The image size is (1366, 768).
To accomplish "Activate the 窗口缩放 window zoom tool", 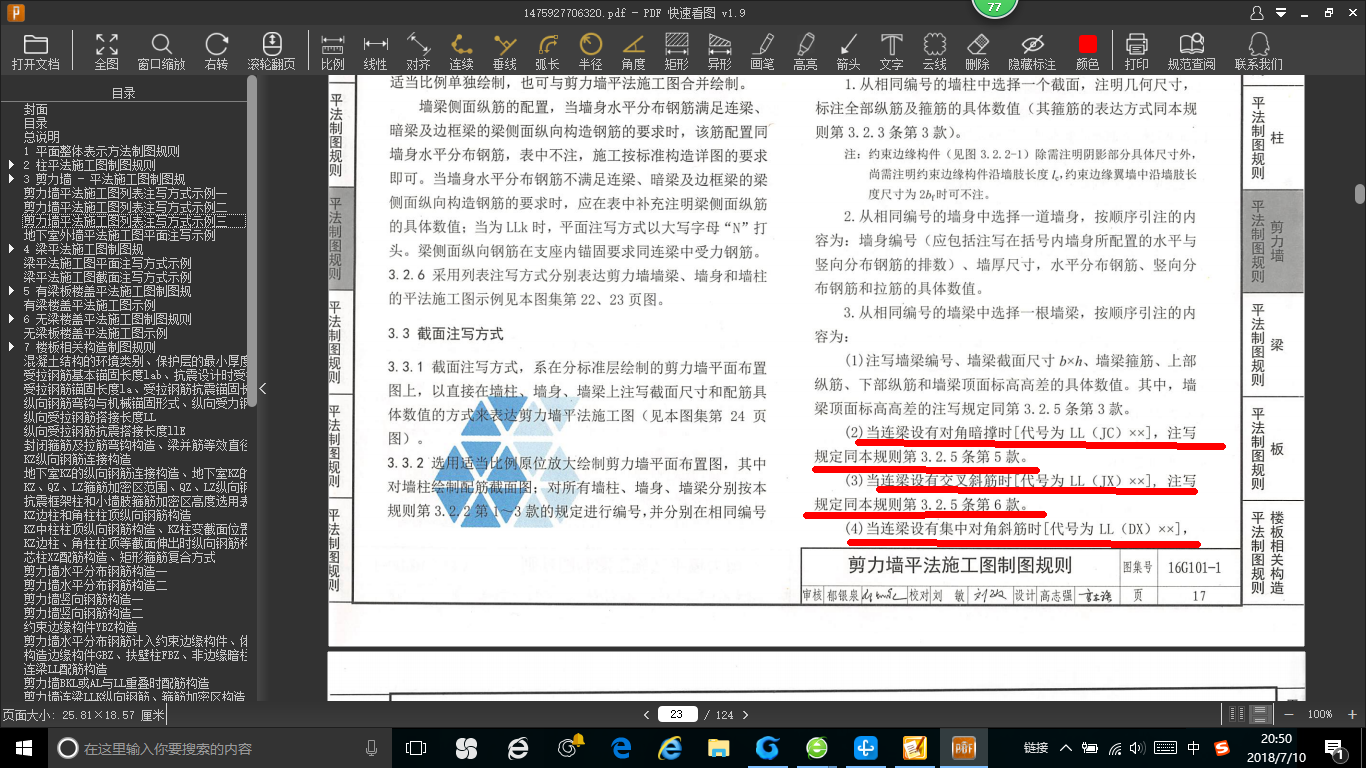I will click(161, 51).
